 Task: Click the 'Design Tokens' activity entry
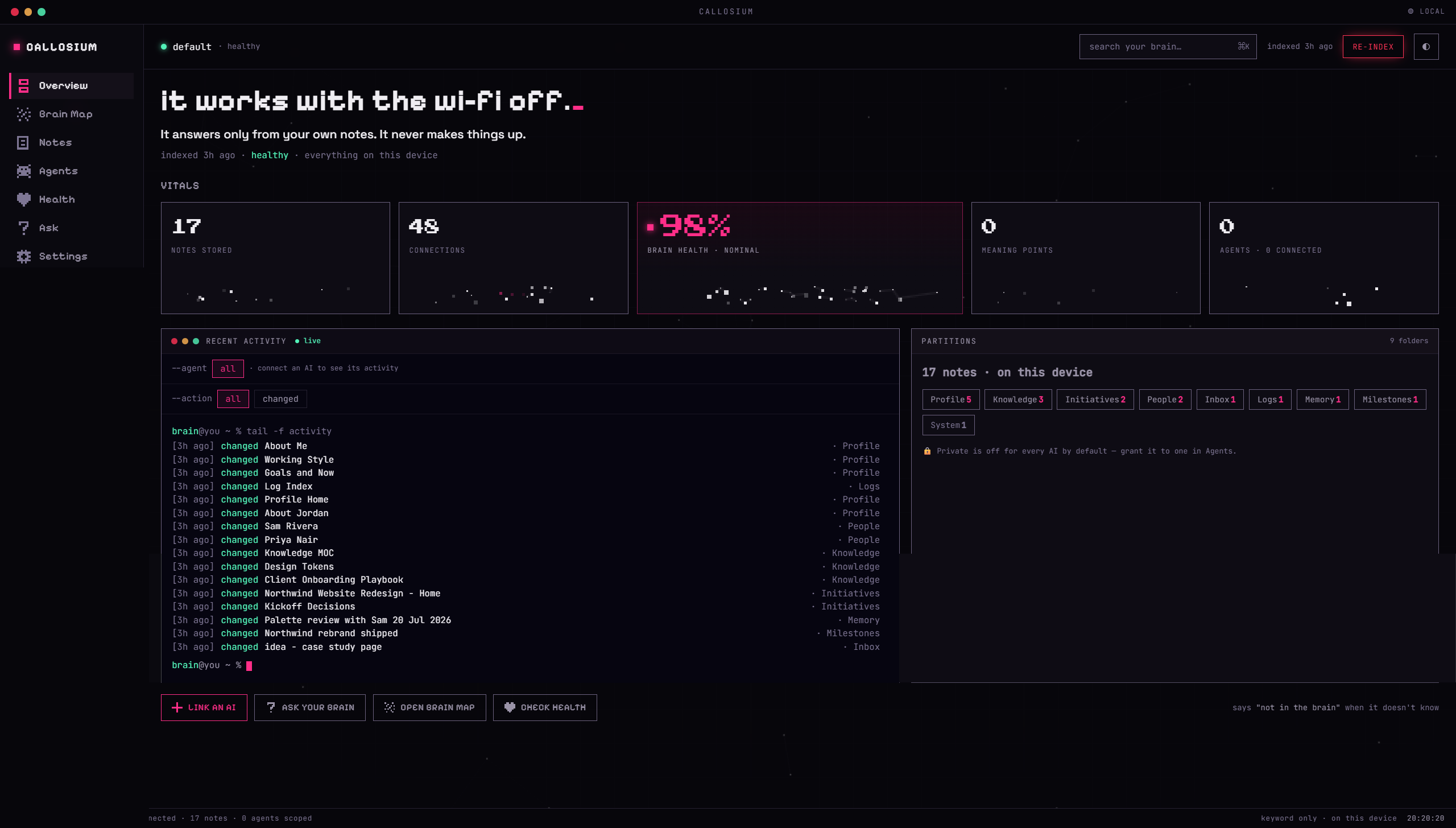click(526, 567)
